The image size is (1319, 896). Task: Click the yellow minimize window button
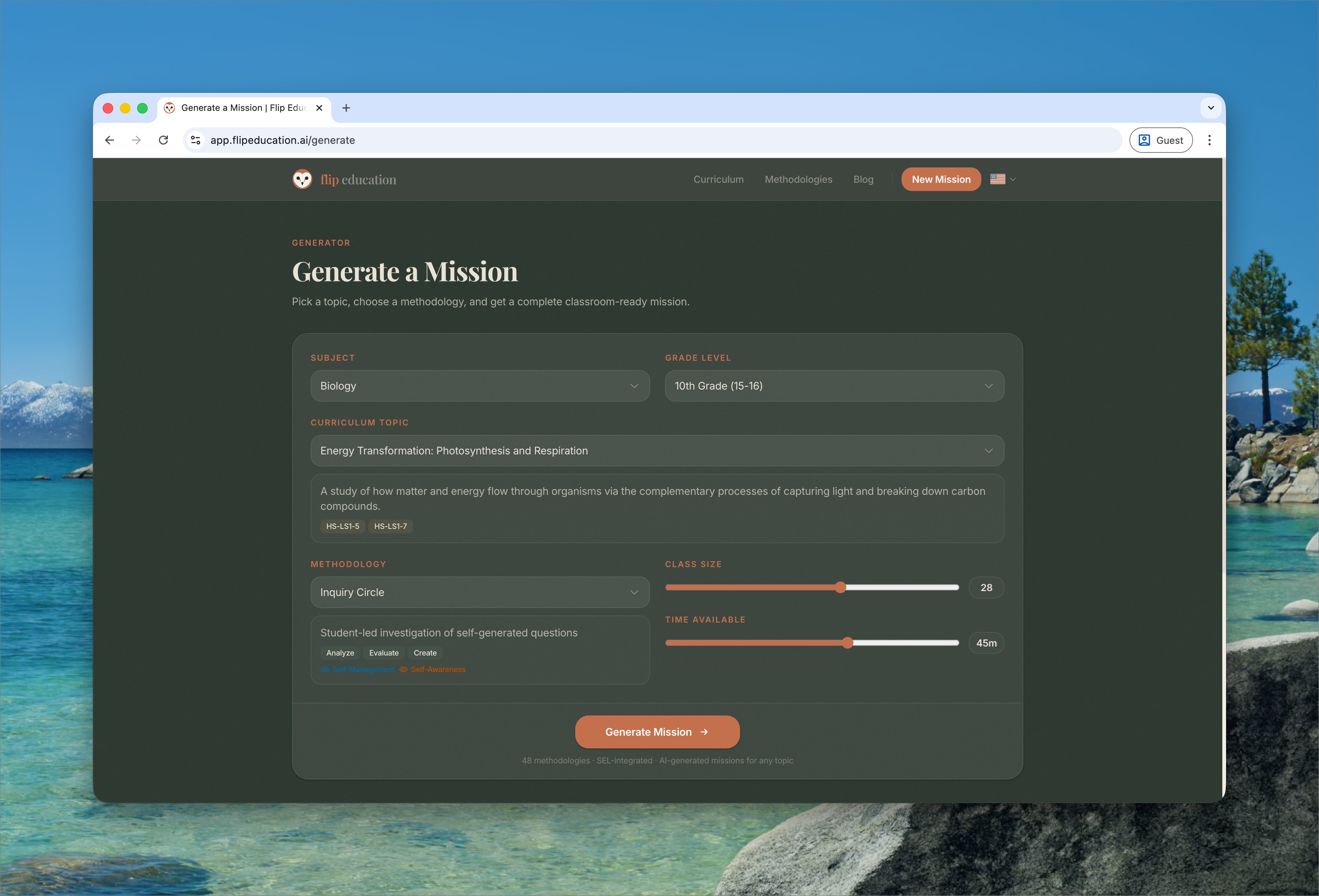pyautogui.click(x=125, y=108)
